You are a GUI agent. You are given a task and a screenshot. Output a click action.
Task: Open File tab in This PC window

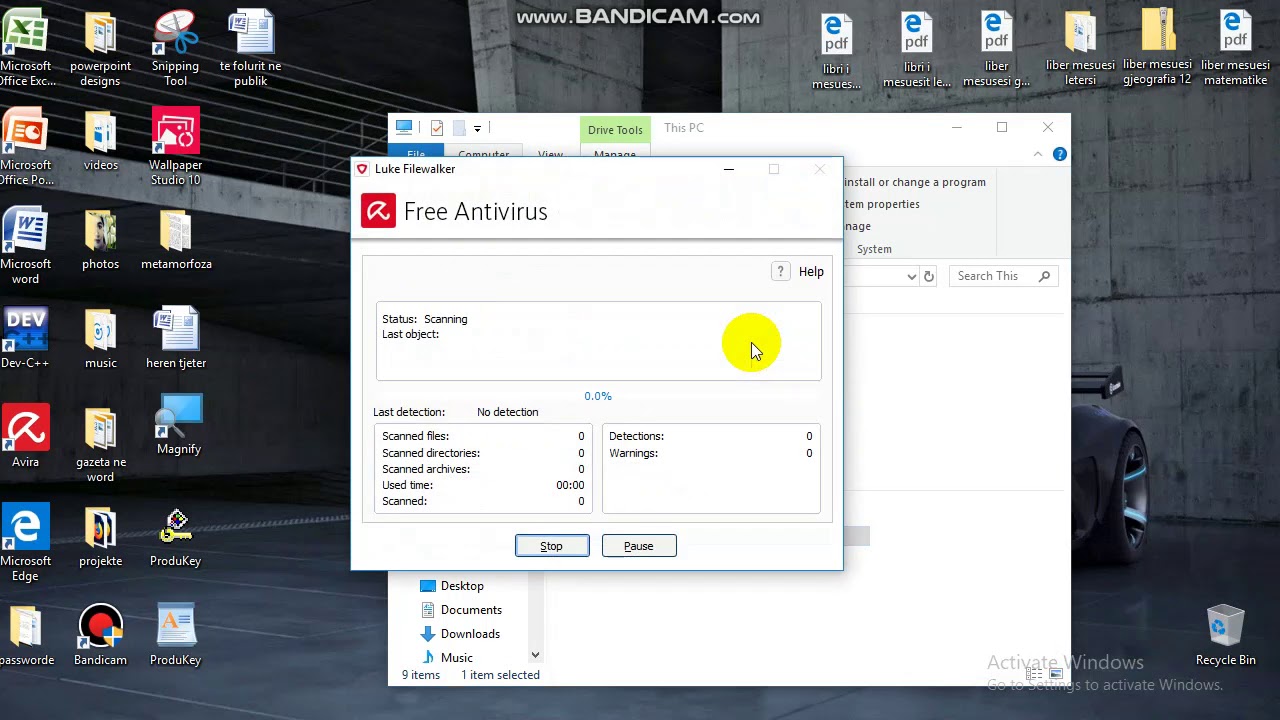tap(416, 154)
